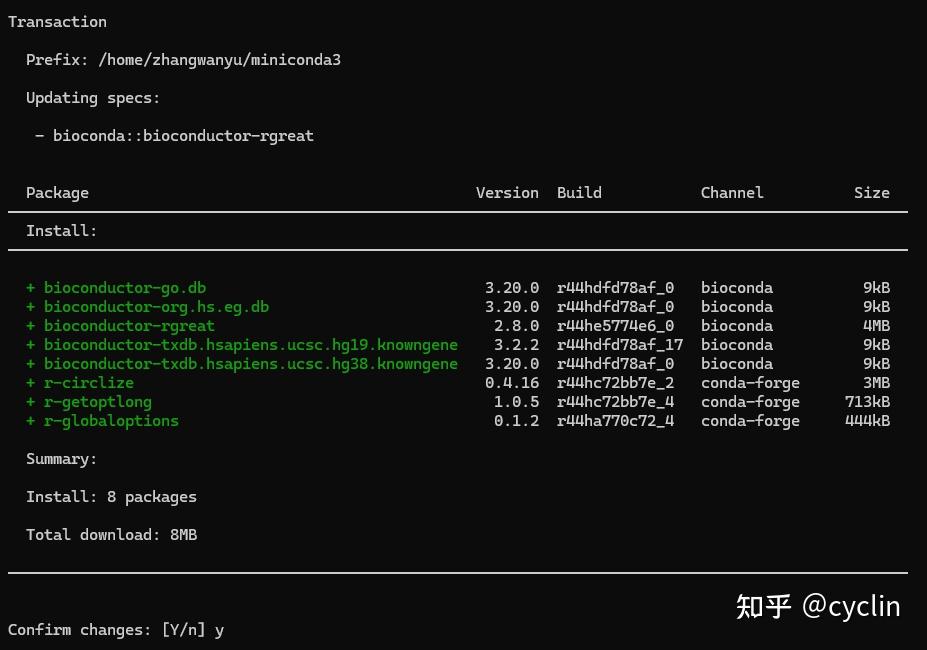
Task: Click the Size column header
Action: tap(871, 192)
